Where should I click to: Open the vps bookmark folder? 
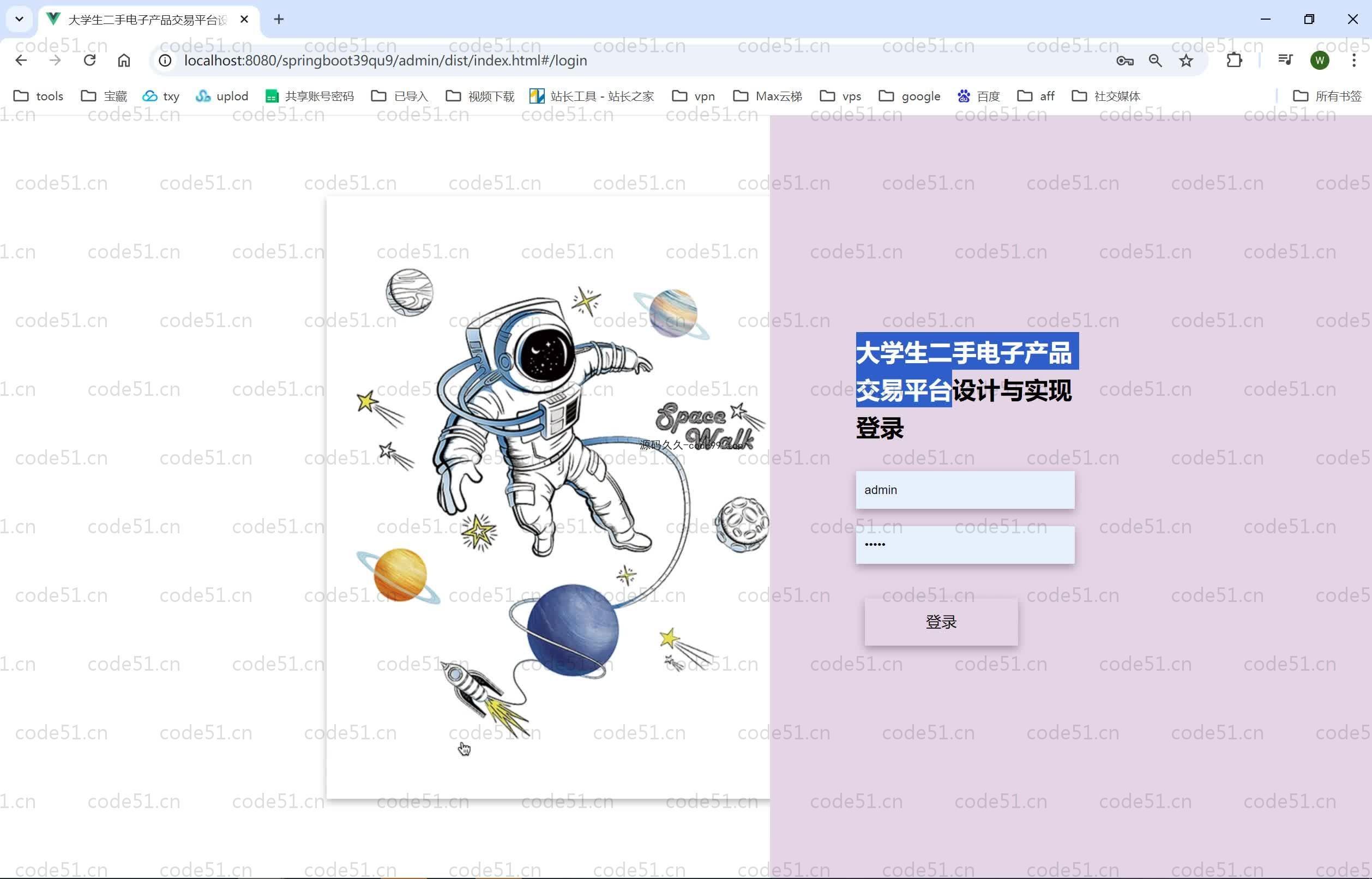click(841, 96)
